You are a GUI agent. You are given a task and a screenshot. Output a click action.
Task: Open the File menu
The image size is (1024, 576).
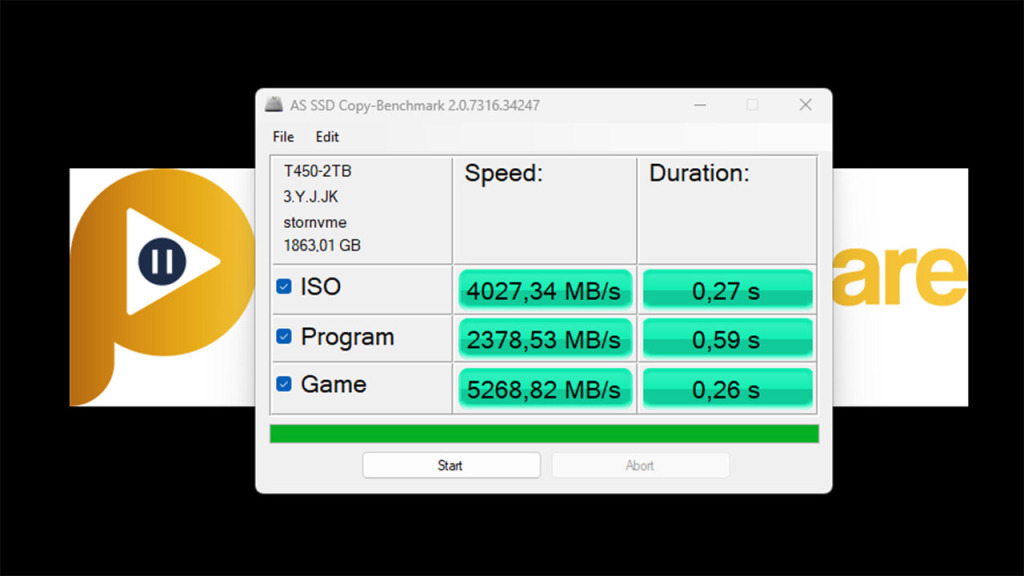pos(283,136)
